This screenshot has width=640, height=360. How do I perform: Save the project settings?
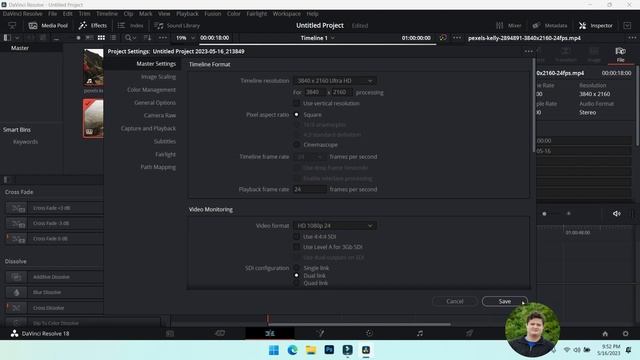pyautogui.click(x=504, y=301)
